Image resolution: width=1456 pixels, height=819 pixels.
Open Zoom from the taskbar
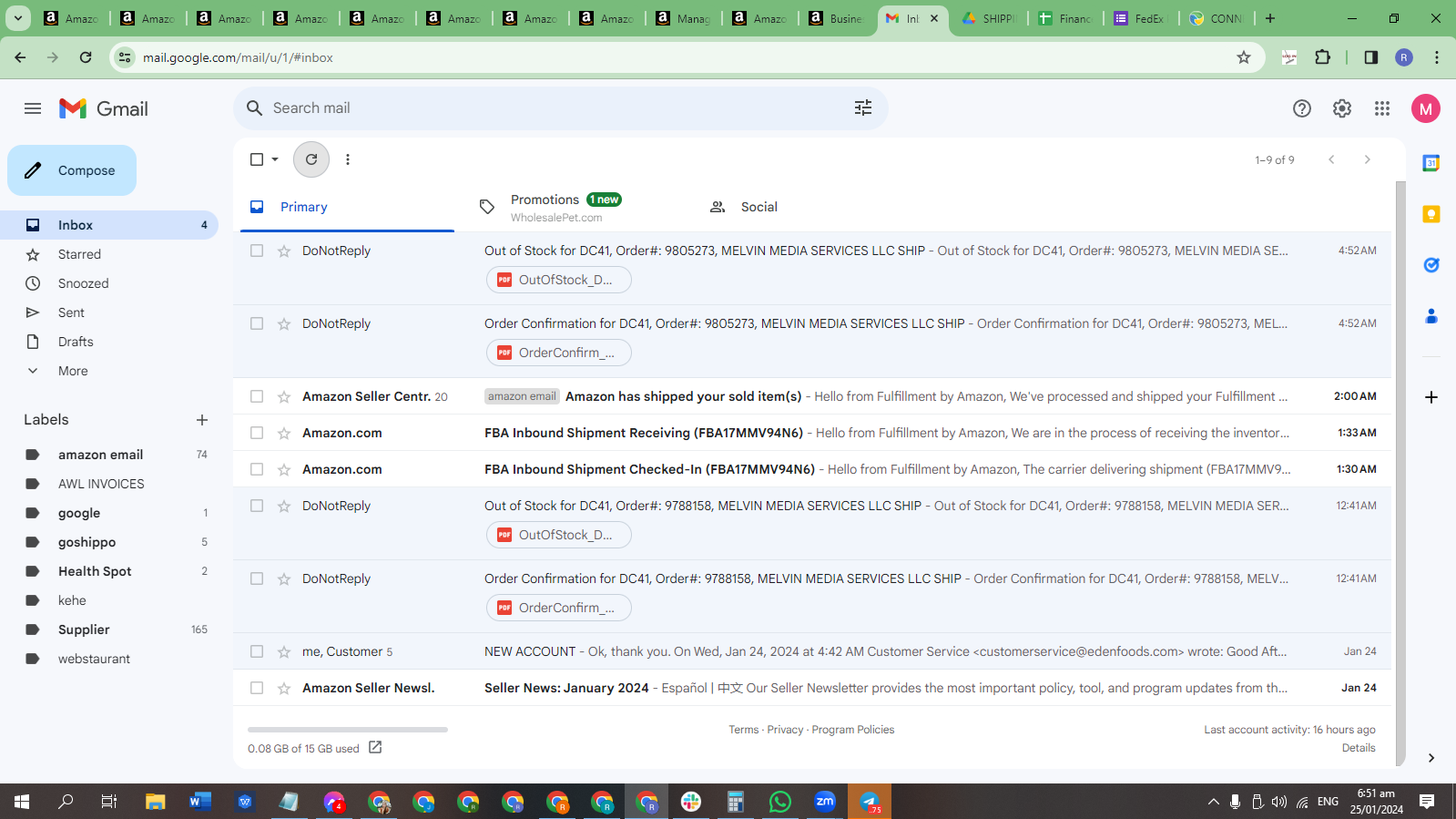point(825,802)
